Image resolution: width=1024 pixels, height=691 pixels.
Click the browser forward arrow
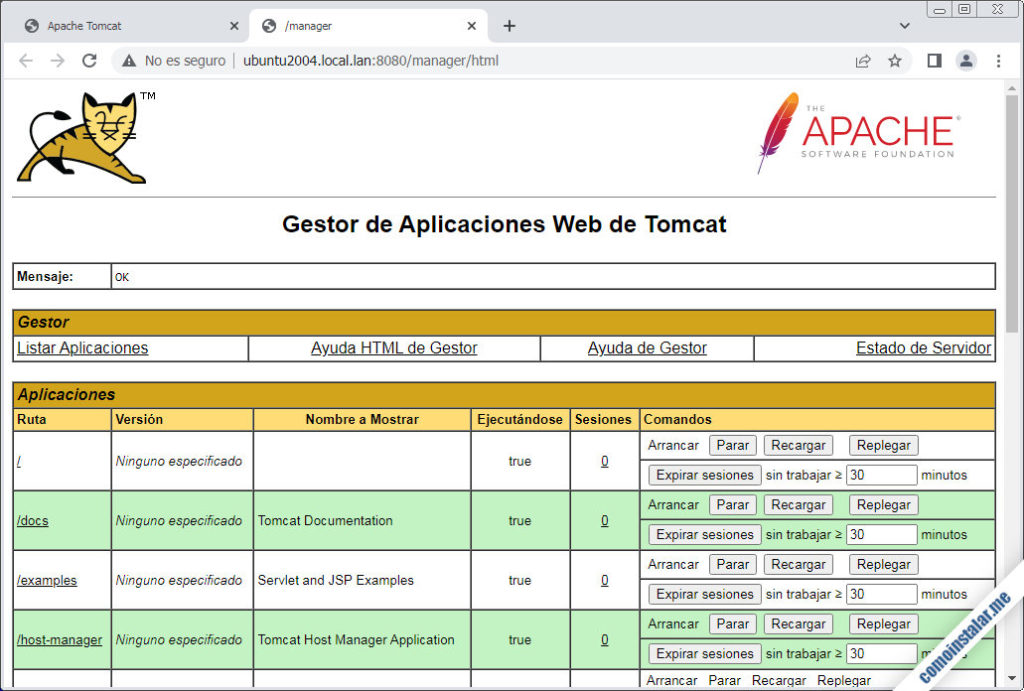pyautogui.click(x=58, y=60)
